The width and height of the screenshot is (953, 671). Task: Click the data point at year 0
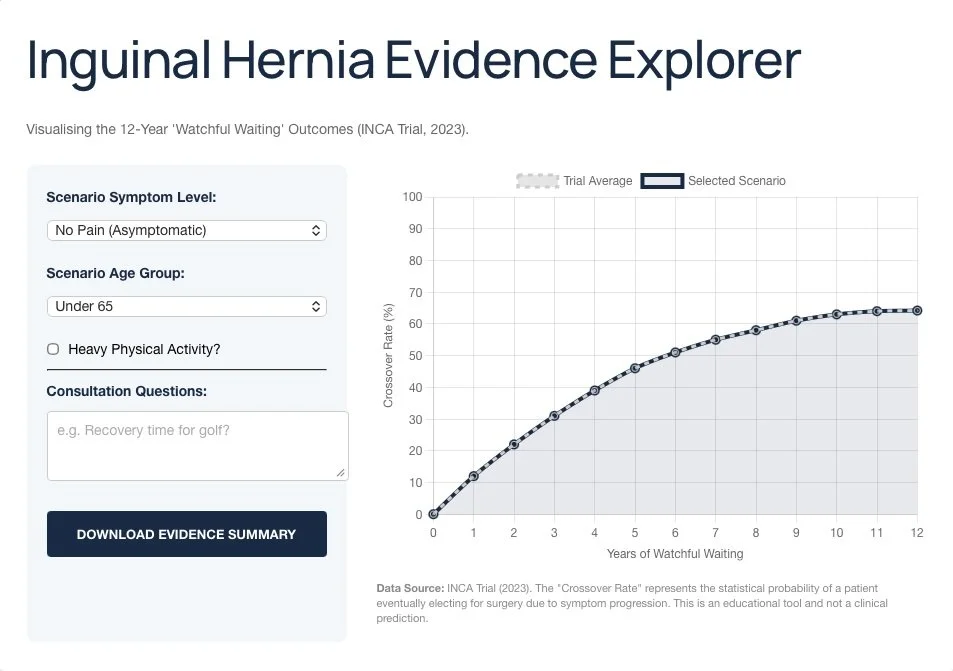433,514
